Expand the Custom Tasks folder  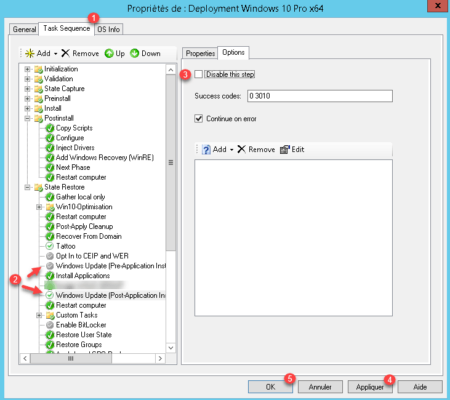(x=39, y=315)
